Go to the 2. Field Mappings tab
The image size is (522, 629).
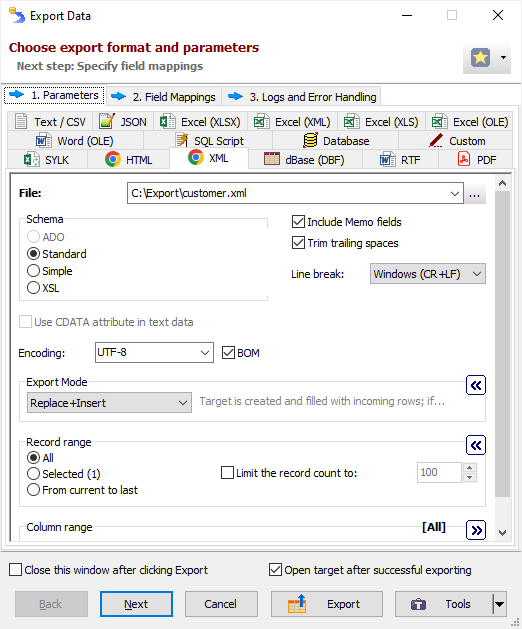164,97
